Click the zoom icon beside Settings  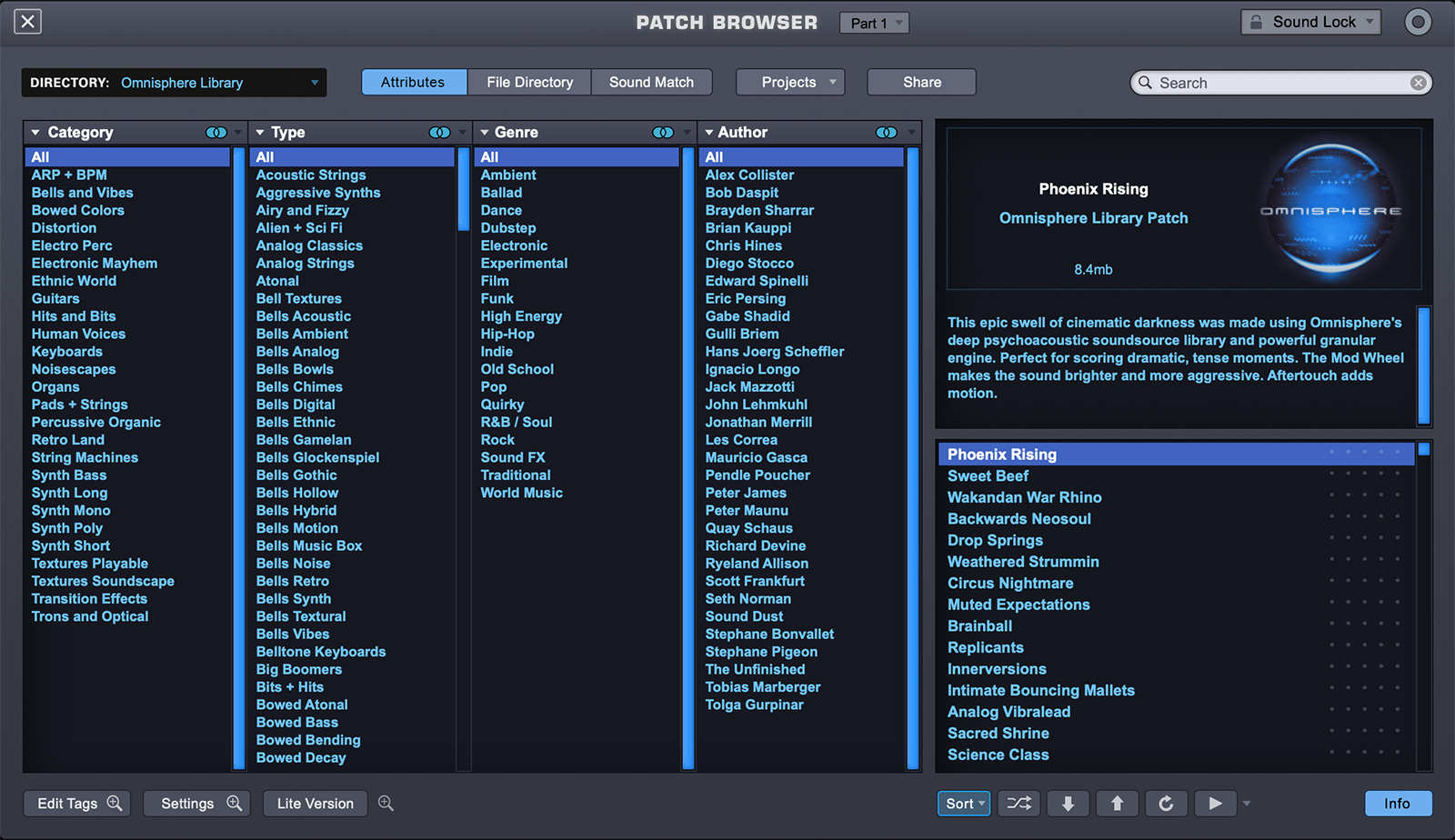tap(235, 803)
